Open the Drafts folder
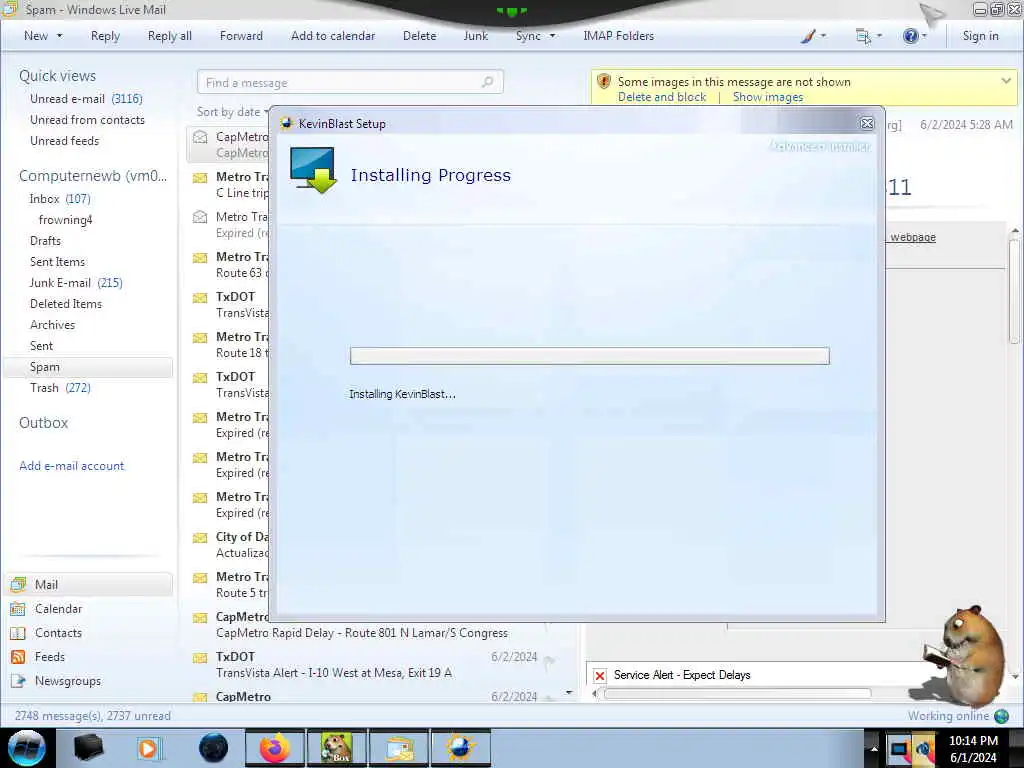This screenshot has height=768, width=1024. [45, 240]
